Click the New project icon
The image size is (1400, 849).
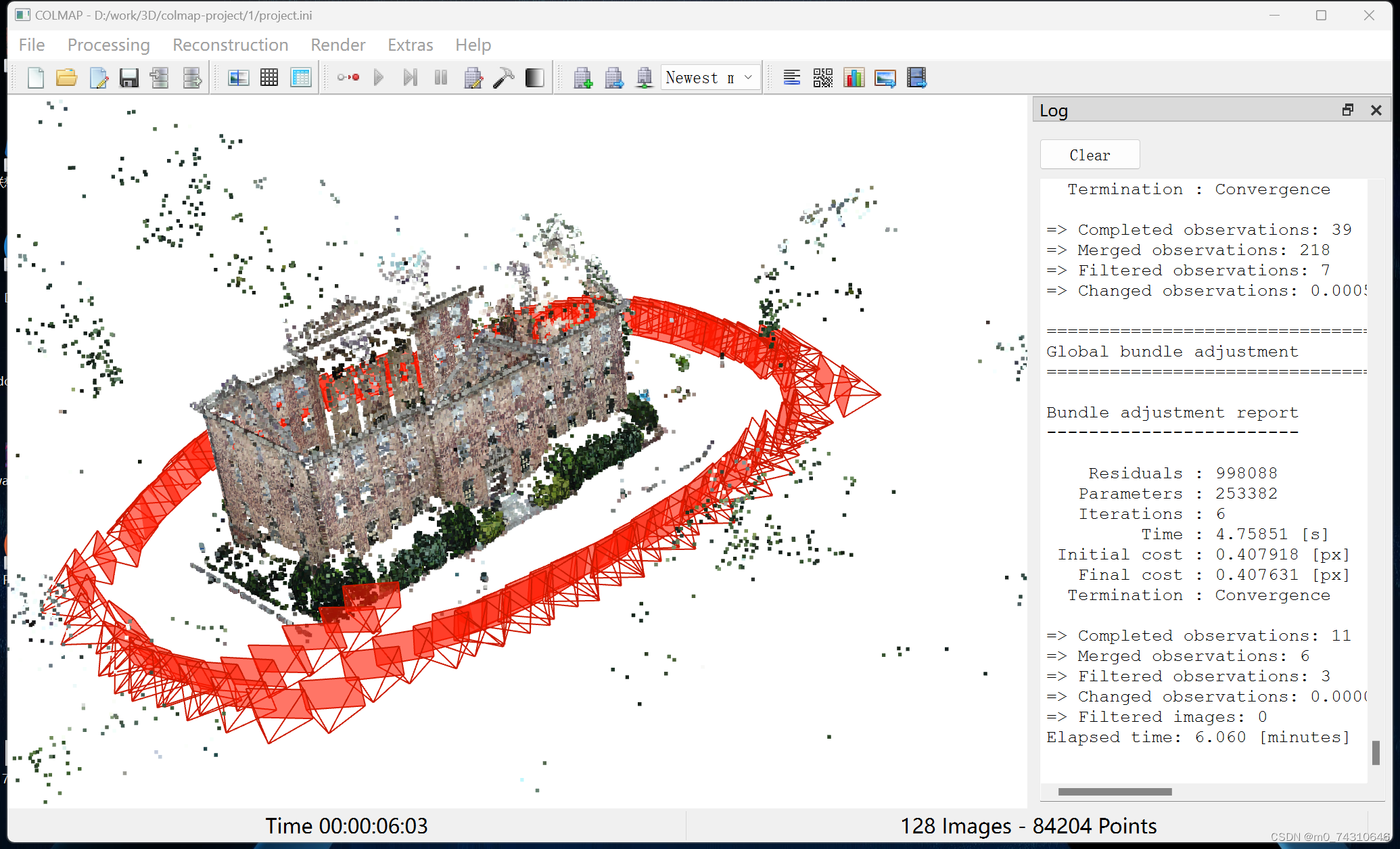click(36, 78)
